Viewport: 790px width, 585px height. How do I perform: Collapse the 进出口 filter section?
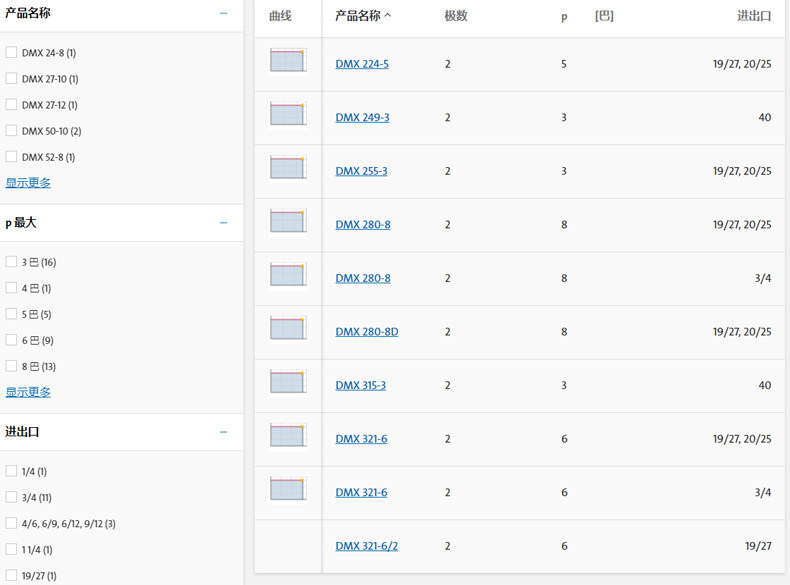pyautogui.click(x=223, y=432)
